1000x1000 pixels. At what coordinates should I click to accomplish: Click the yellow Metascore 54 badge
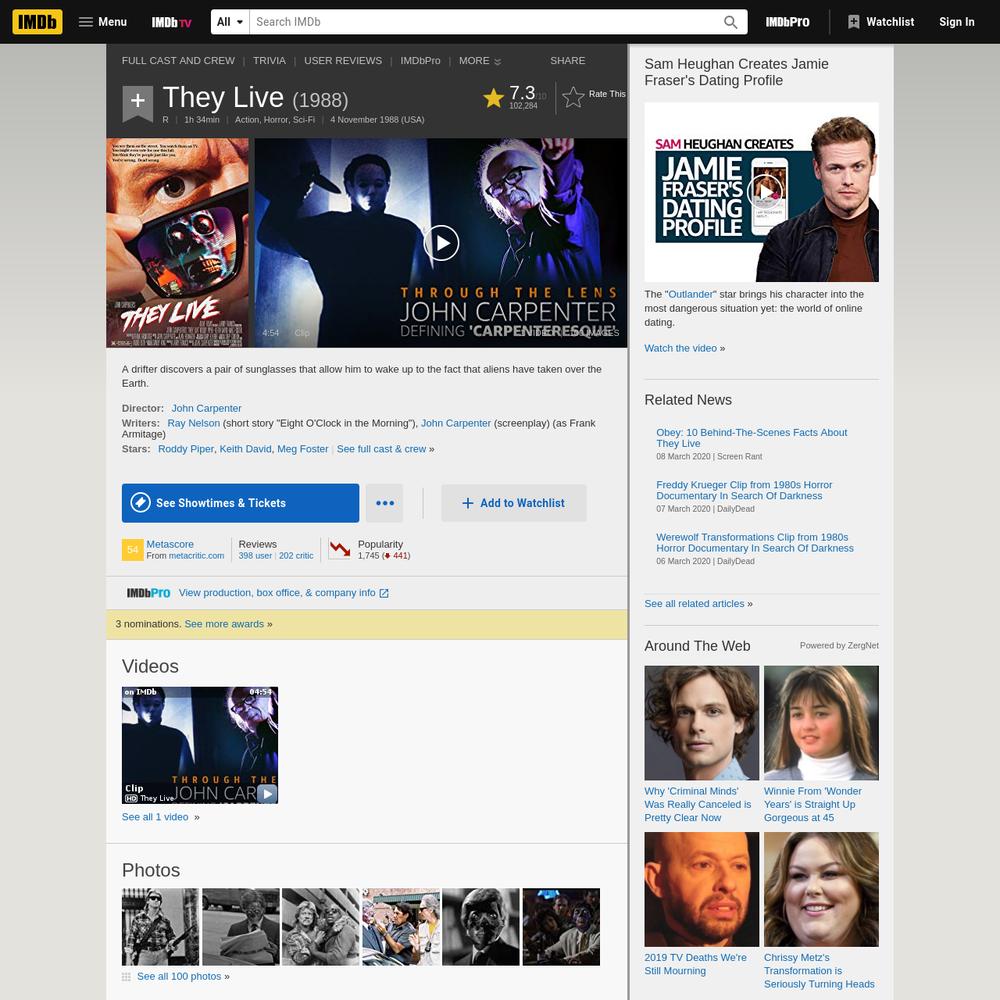click(133, 550)
